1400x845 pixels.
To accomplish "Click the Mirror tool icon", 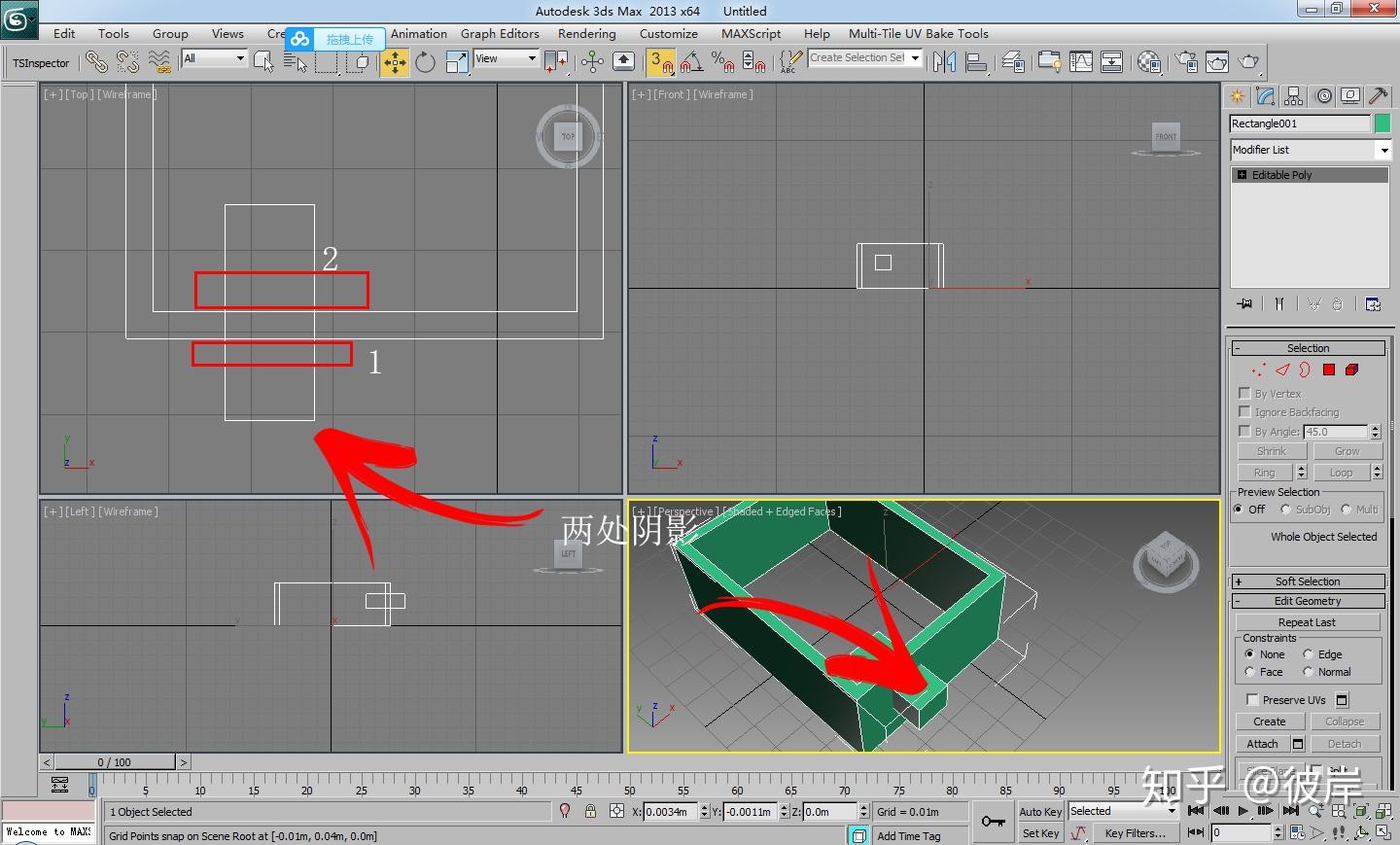I will [943, 62].
